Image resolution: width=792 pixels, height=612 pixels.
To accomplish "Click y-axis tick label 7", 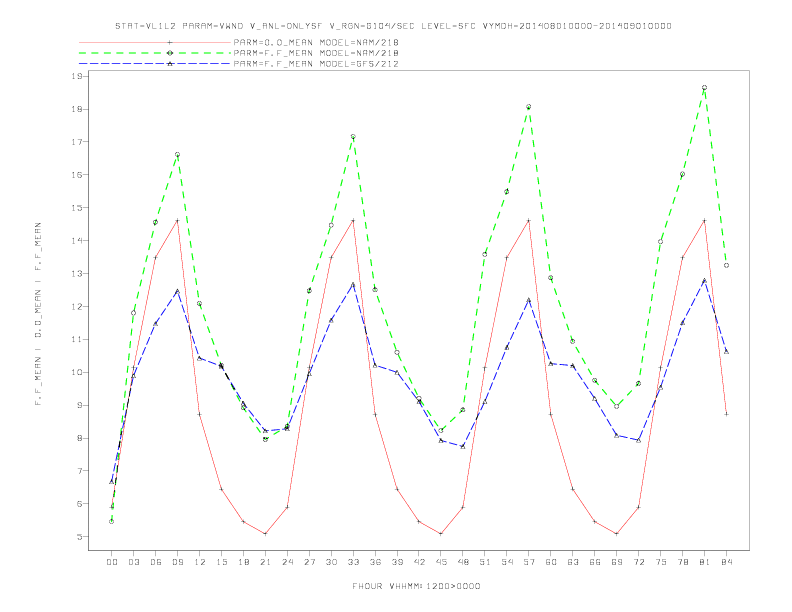I will [x=80, y=471].
